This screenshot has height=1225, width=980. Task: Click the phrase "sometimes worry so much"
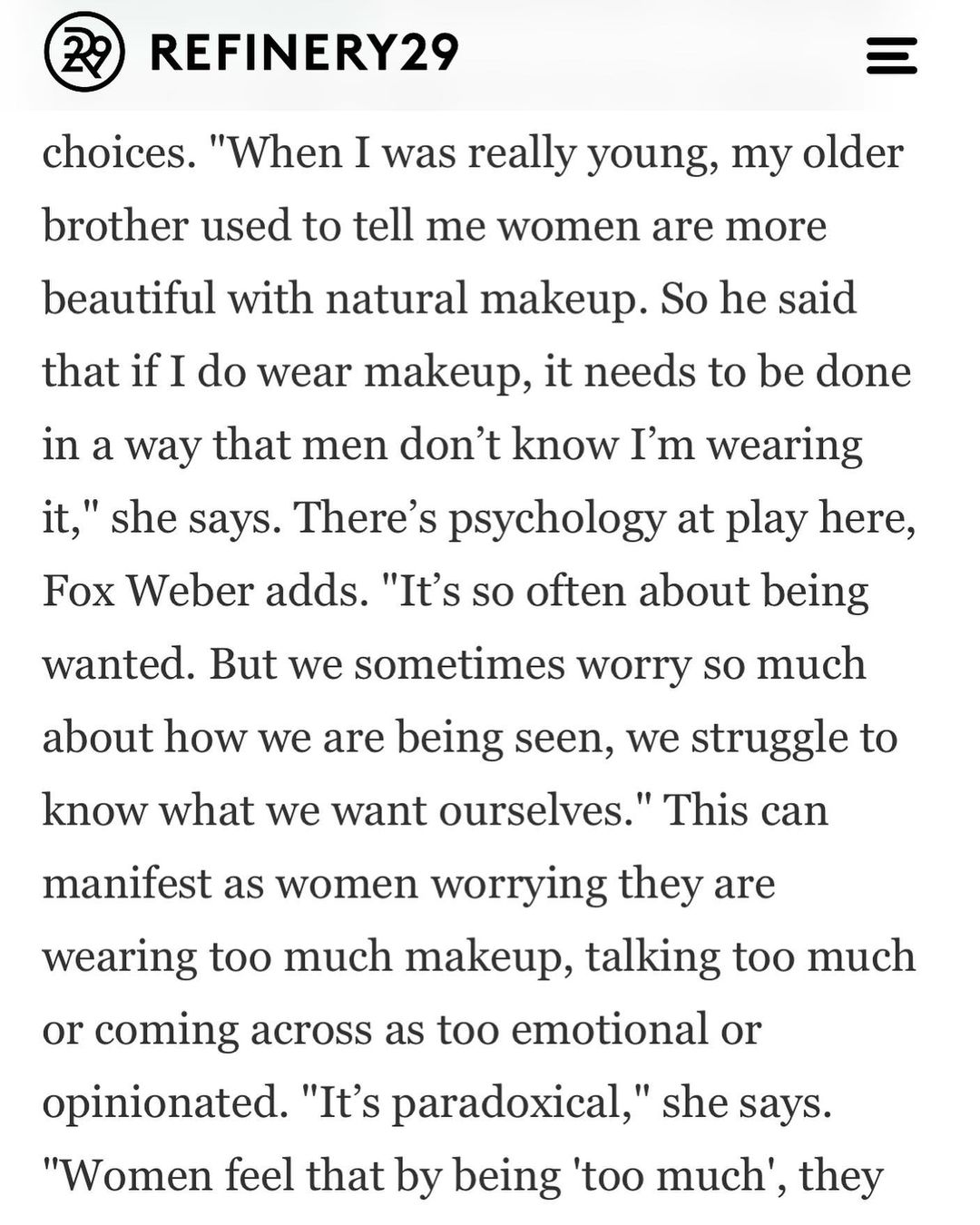[x=610, y=665]
